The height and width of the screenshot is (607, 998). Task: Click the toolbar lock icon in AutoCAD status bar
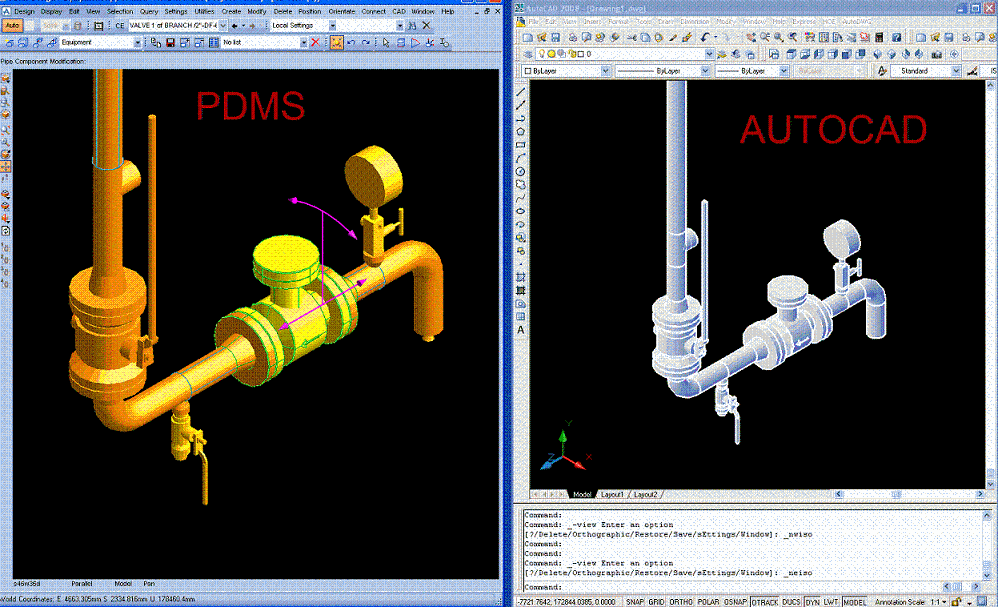pos(955,602)
